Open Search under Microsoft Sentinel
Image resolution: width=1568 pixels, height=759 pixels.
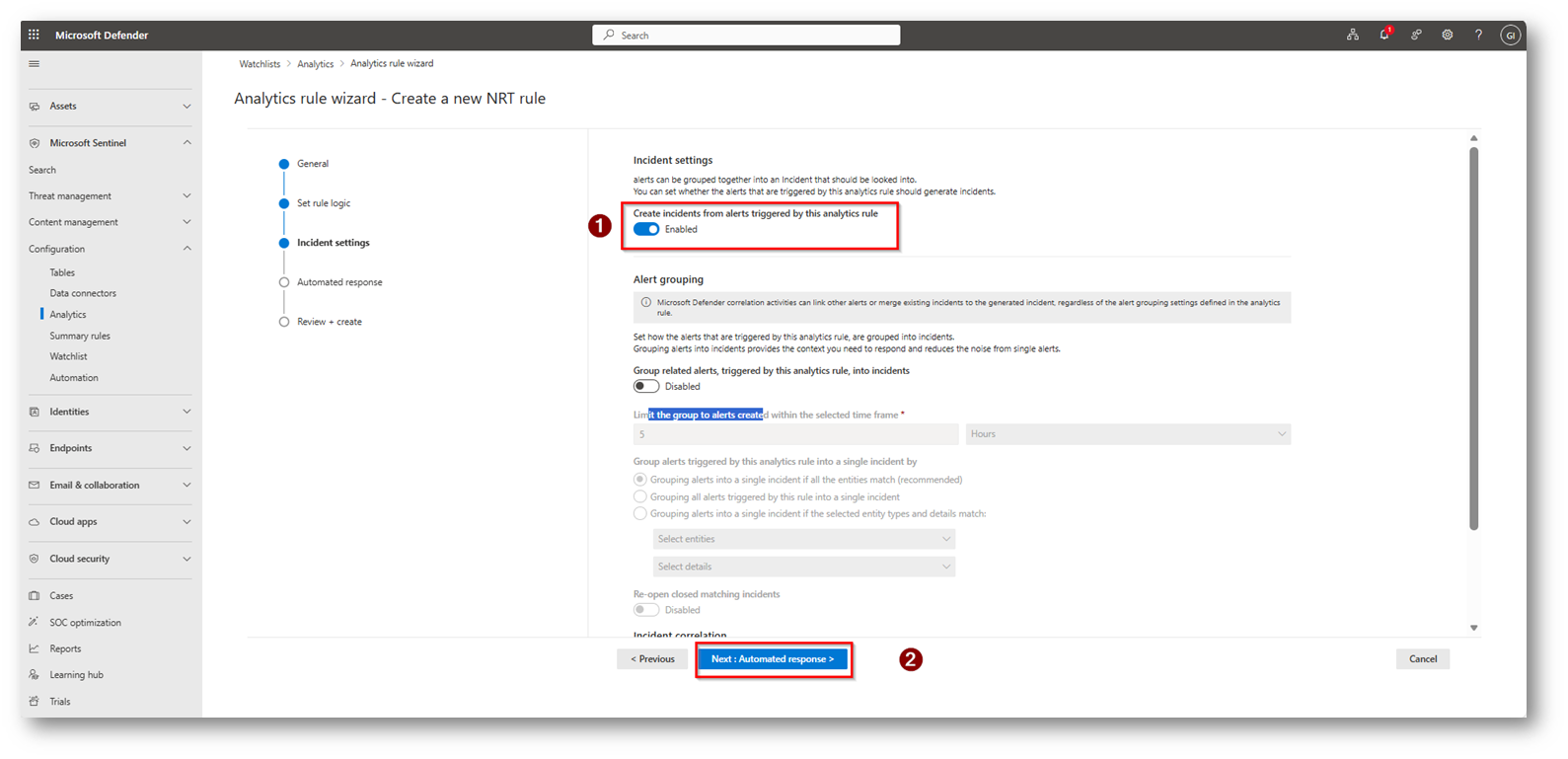[42, 170]
